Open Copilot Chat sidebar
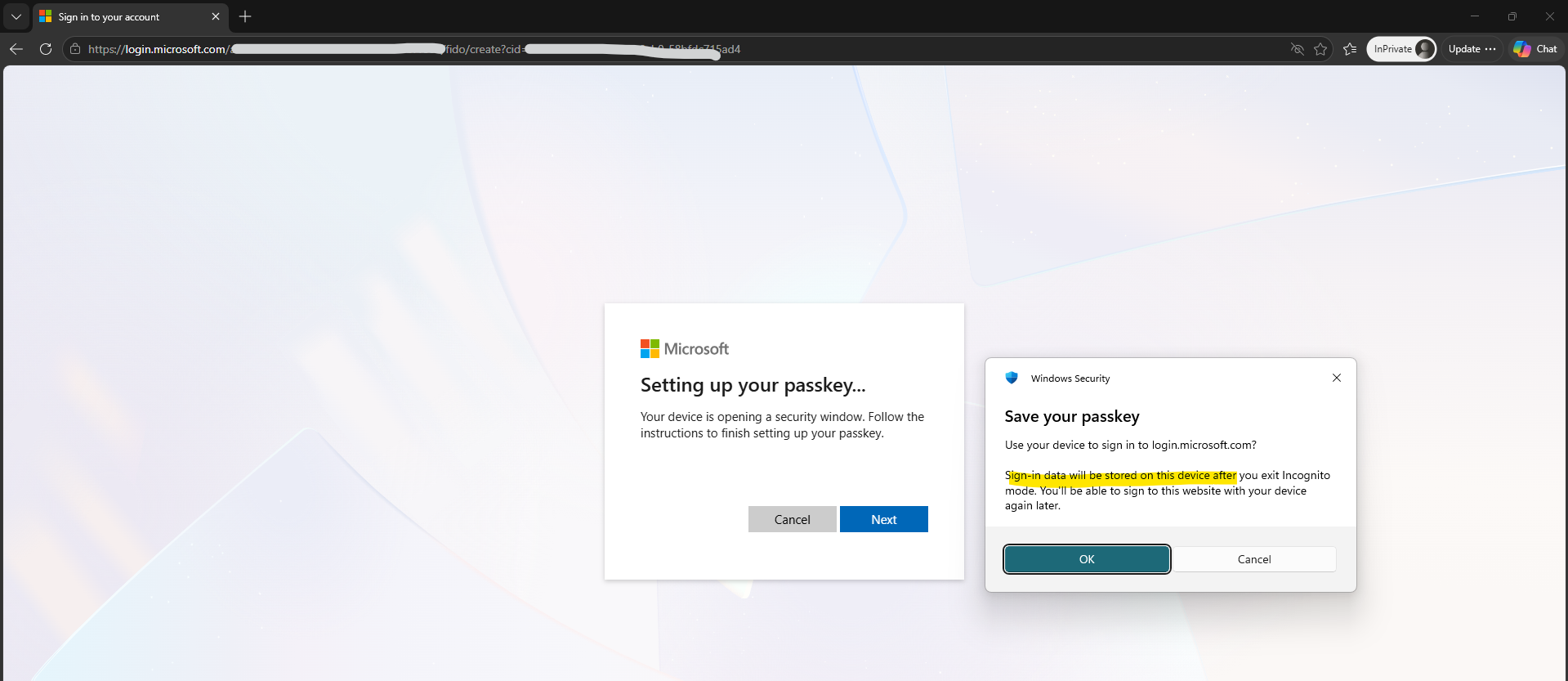 [1535, 49]
